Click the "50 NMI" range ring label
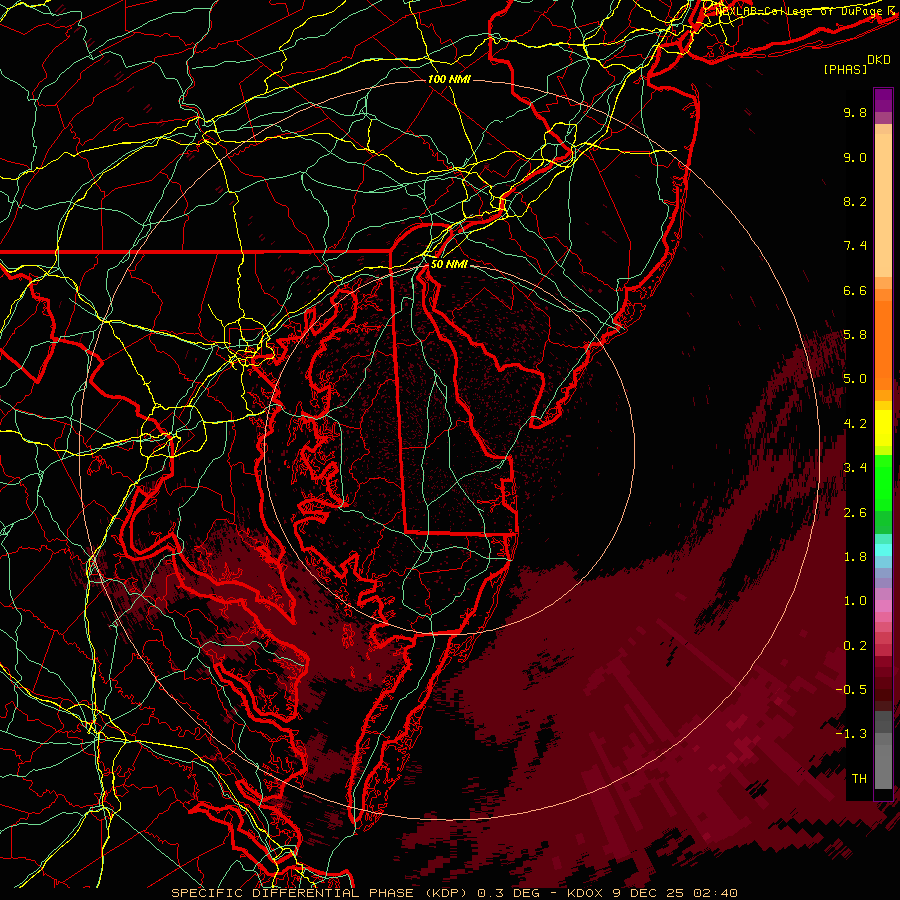Viewport: 900px width, 900px height. 449,264
